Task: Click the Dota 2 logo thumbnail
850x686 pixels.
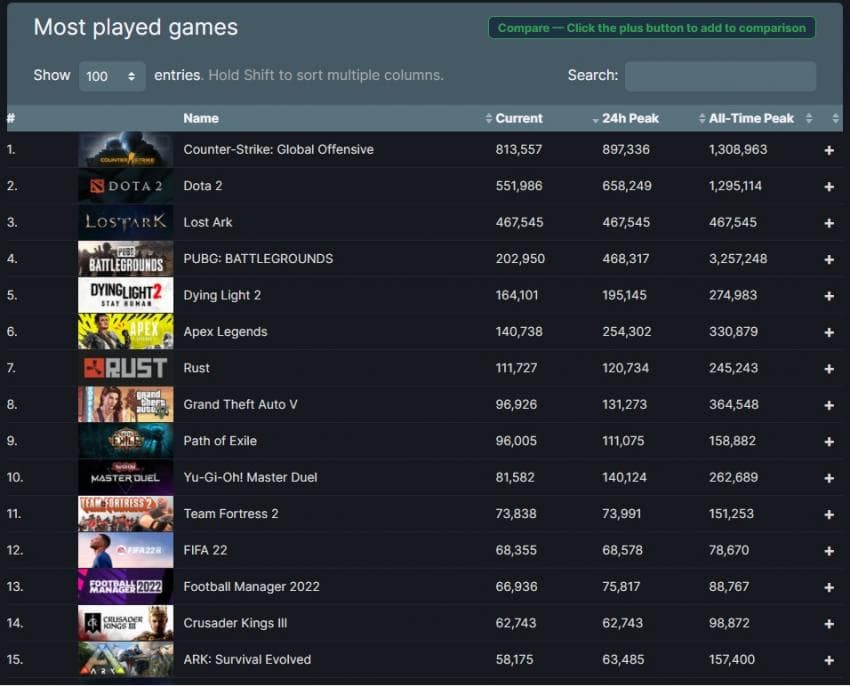Action: tap(126, 186)
